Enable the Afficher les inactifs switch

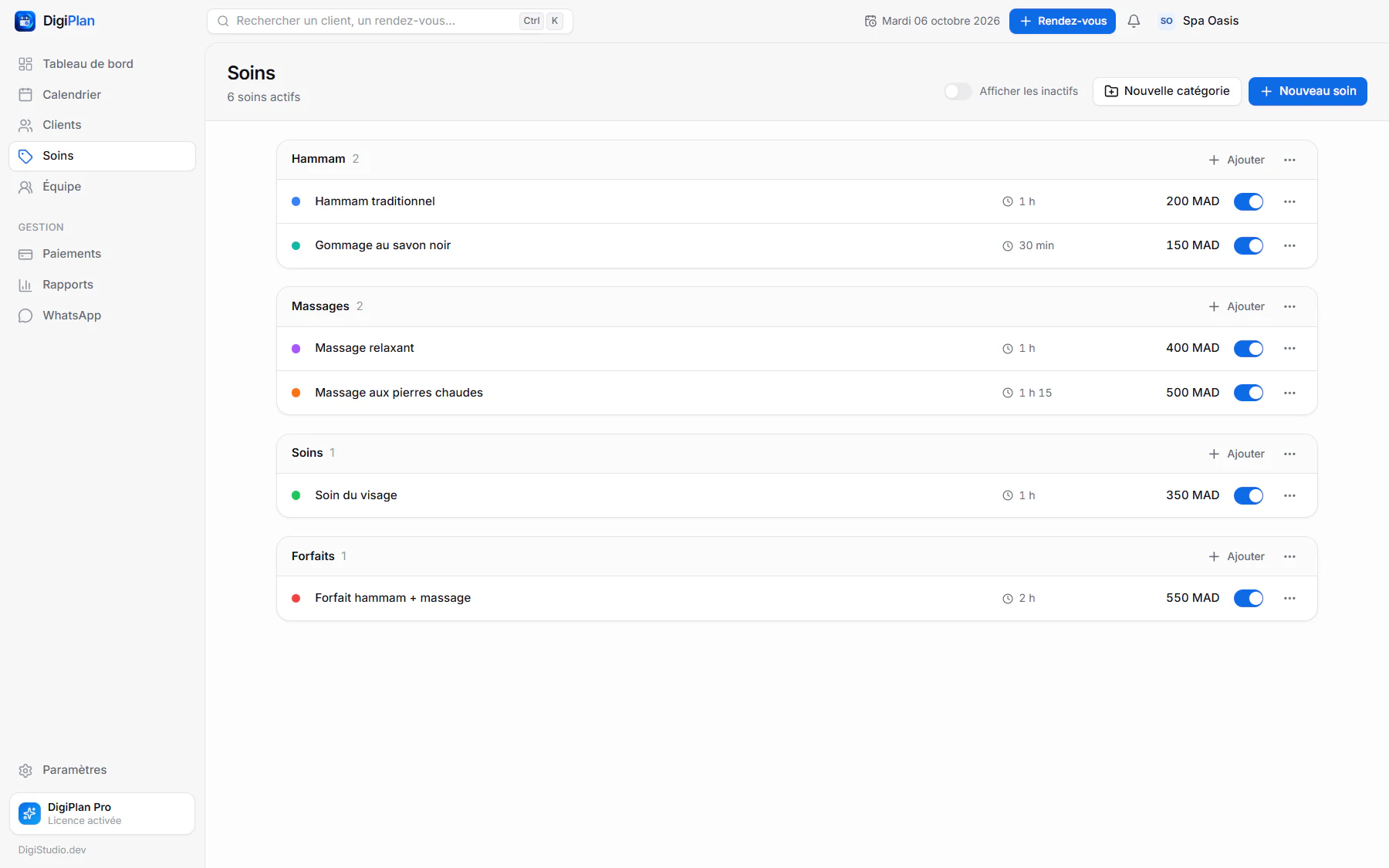point(958,91)
